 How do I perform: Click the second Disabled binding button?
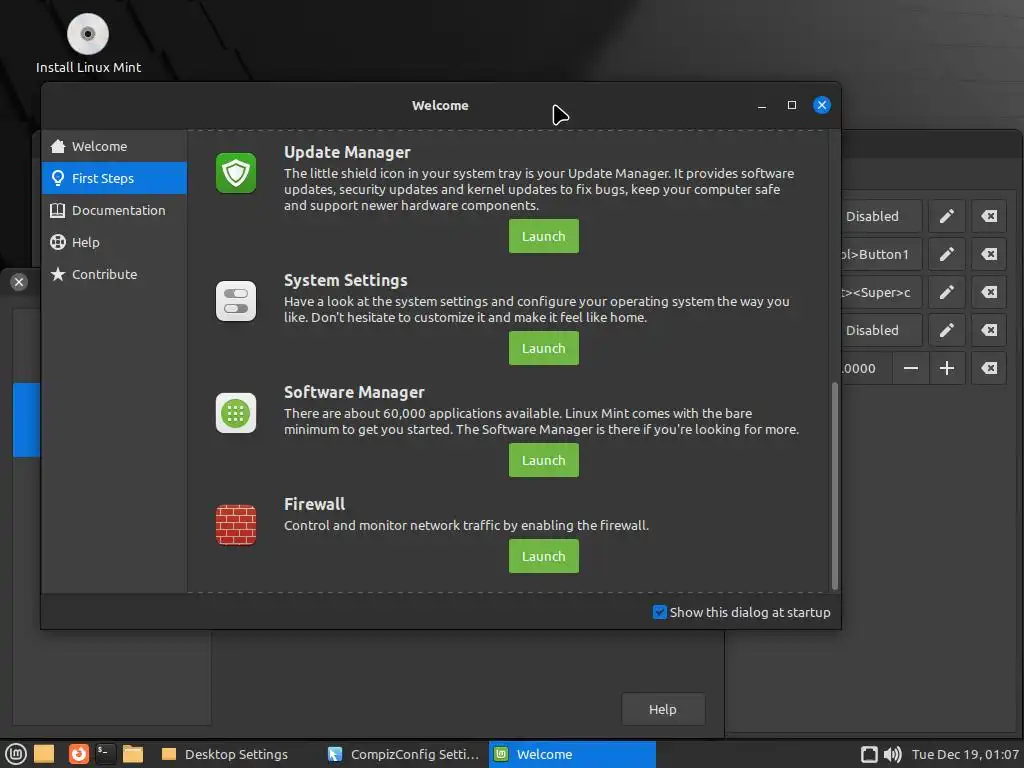[882, 330]
